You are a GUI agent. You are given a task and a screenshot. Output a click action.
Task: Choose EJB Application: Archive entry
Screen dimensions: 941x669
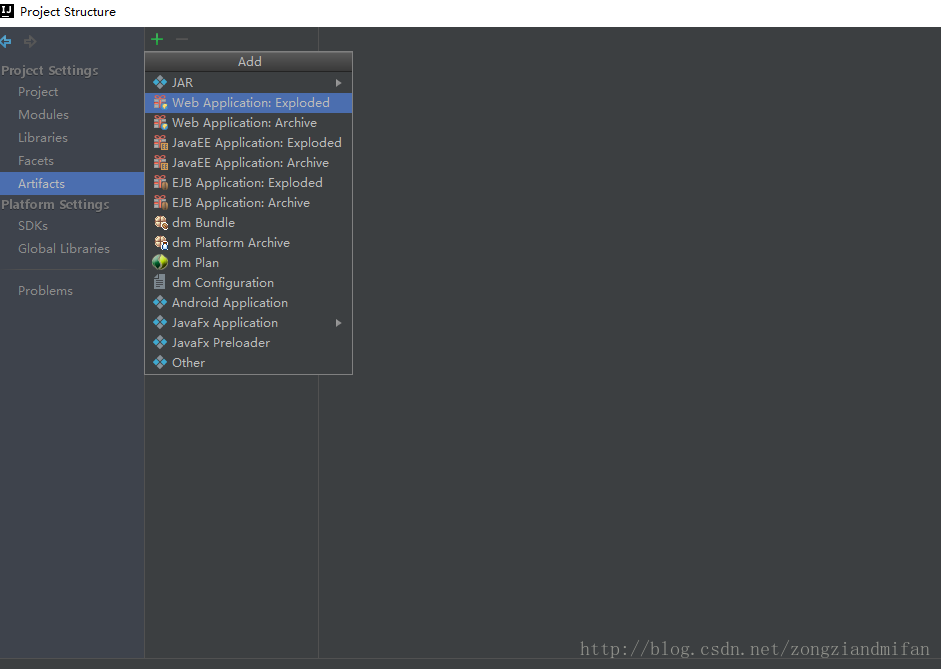click(248, 202)
